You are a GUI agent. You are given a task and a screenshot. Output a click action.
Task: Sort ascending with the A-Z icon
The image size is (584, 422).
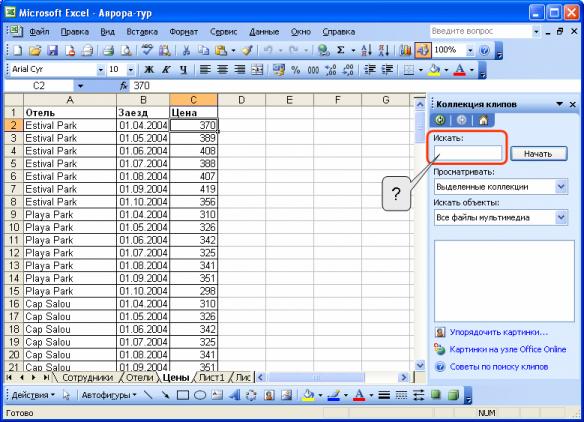click(366, 50)
